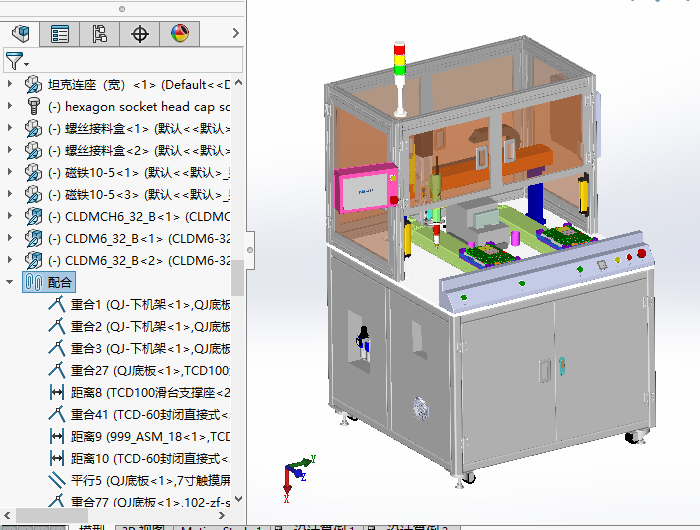Click the coincident mate icon of 重合1

click(x=57, y=304)
